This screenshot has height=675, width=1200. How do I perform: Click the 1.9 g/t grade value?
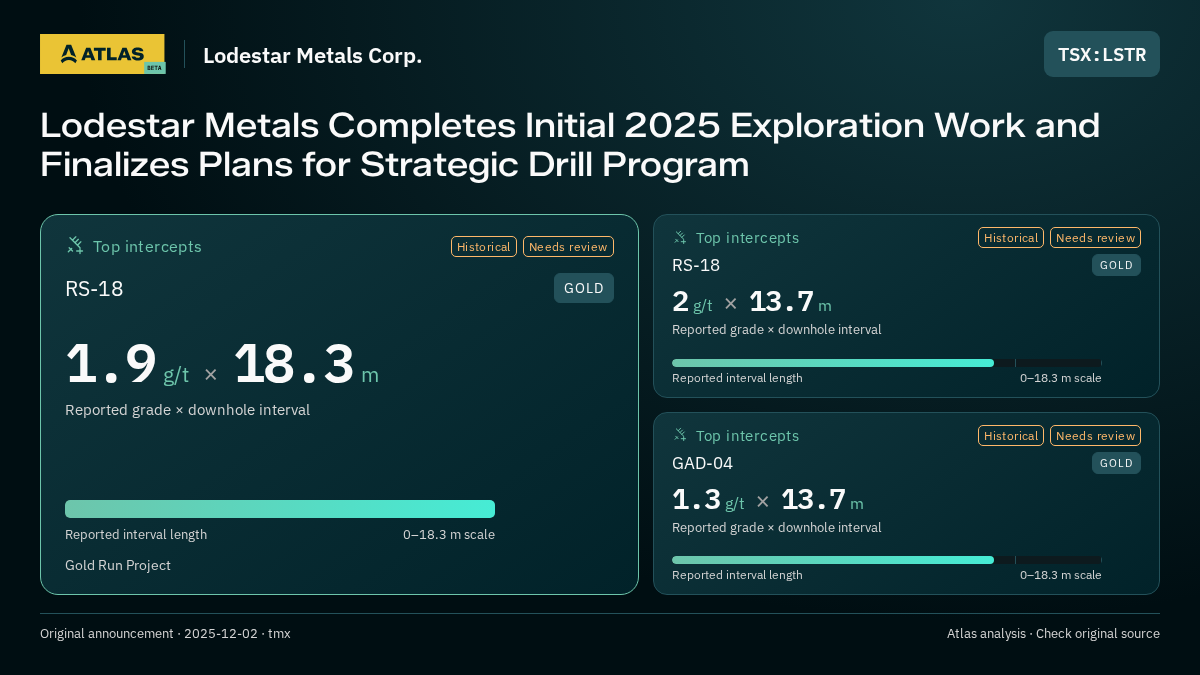127,365
